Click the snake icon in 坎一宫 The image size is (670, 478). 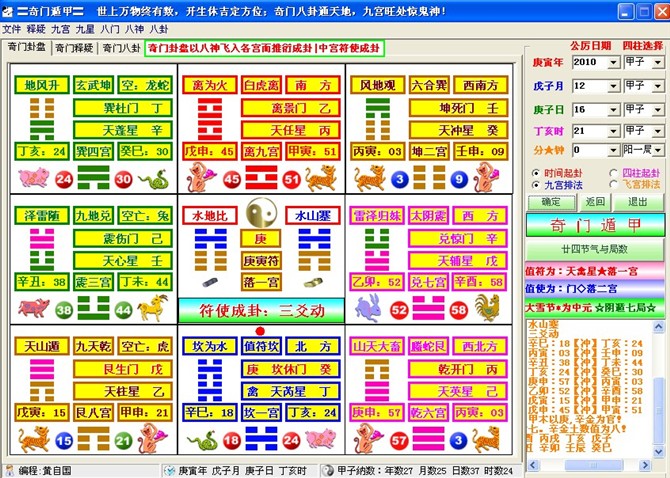202,441
